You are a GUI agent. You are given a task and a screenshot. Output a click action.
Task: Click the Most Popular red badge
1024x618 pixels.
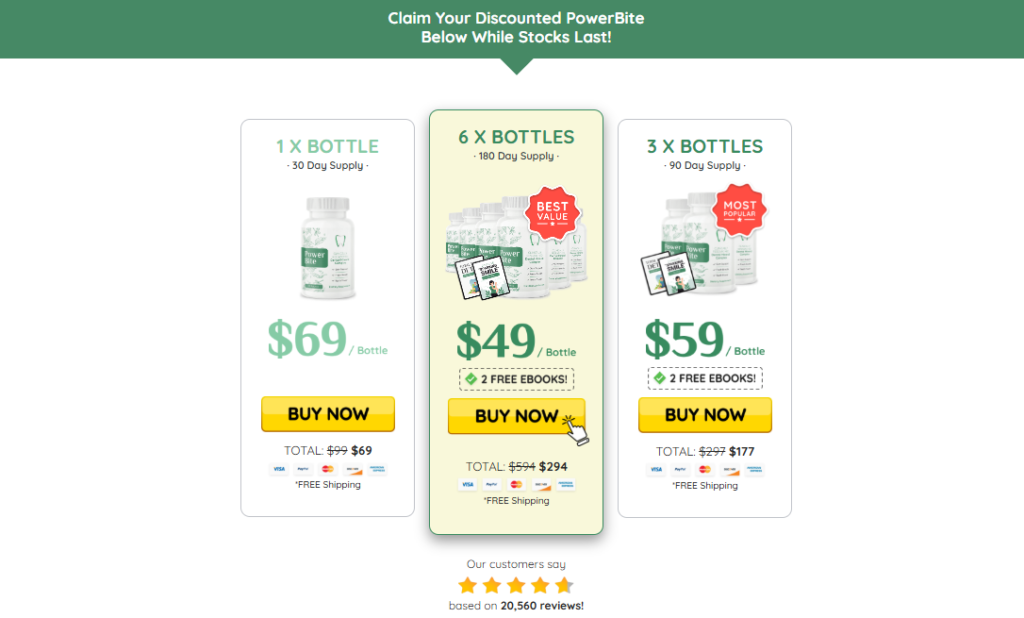pos(739,209)
